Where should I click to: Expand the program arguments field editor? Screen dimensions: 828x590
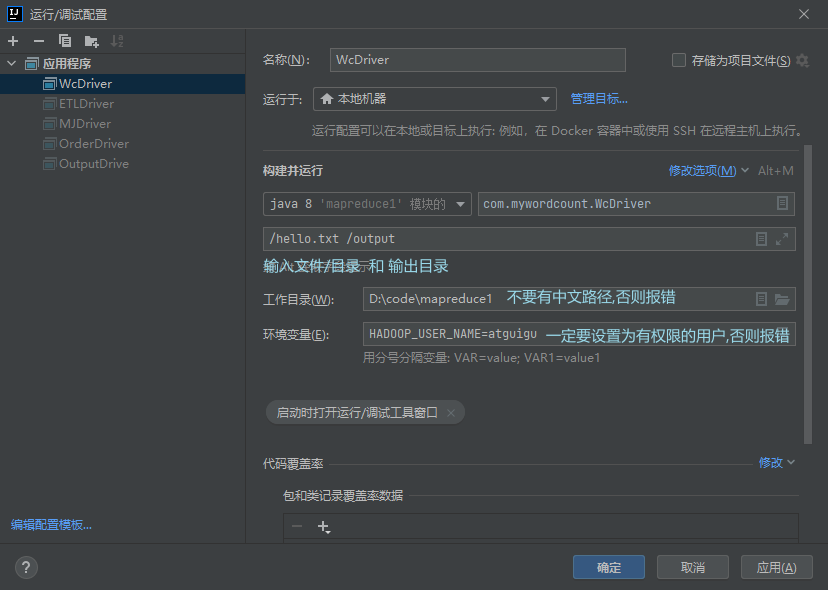[x=782, y=239]
